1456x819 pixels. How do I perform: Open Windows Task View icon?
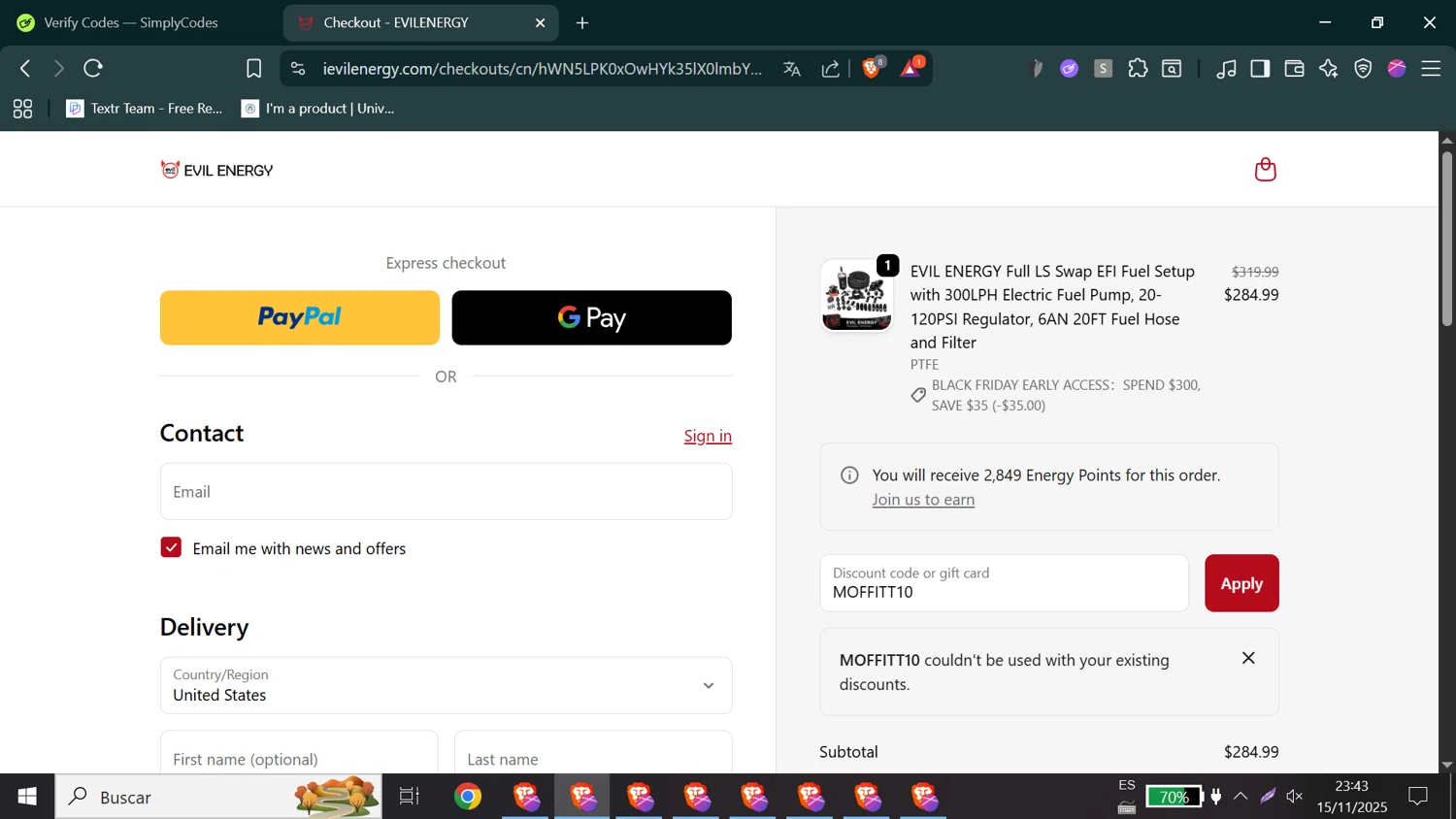pos(410,797)
